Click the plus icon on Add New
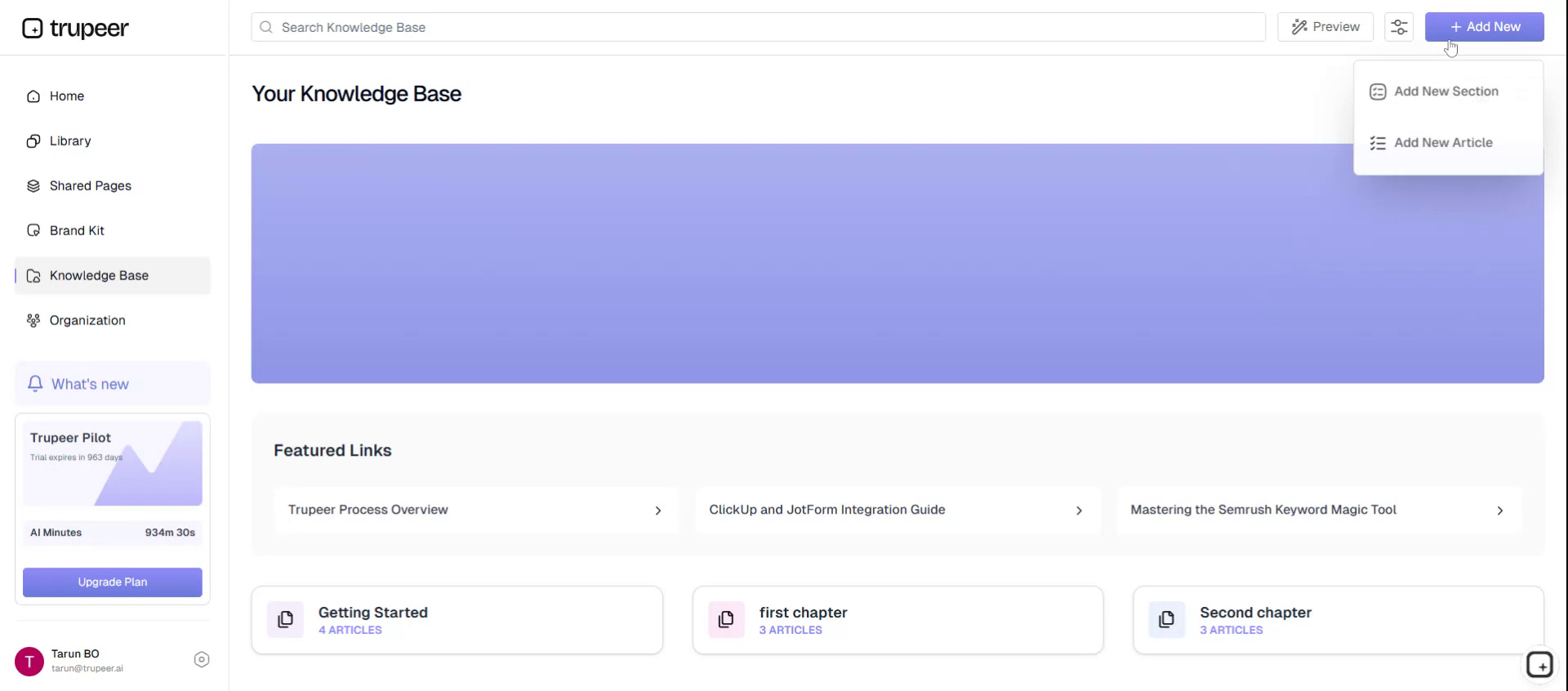The image size is (1568, 691). 1456,27
